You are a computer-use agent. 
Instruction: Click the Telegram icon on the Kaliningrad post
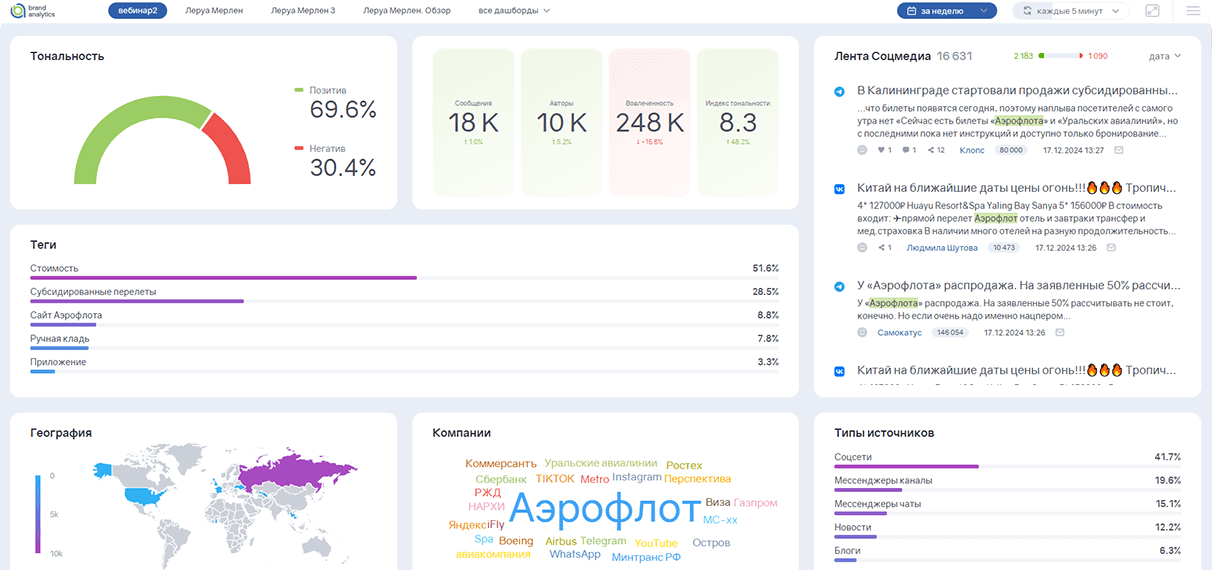pyautogui.click(x=840, y=92)
